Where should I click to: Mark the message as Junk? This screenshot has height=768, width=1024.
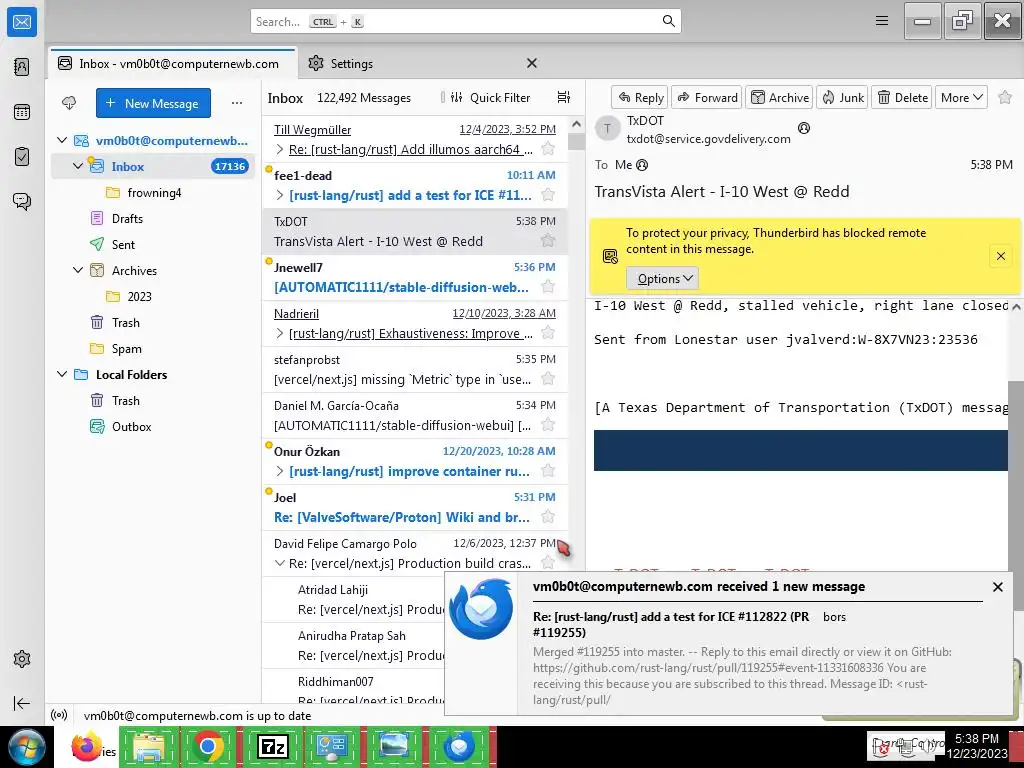(x=842, y=97)
